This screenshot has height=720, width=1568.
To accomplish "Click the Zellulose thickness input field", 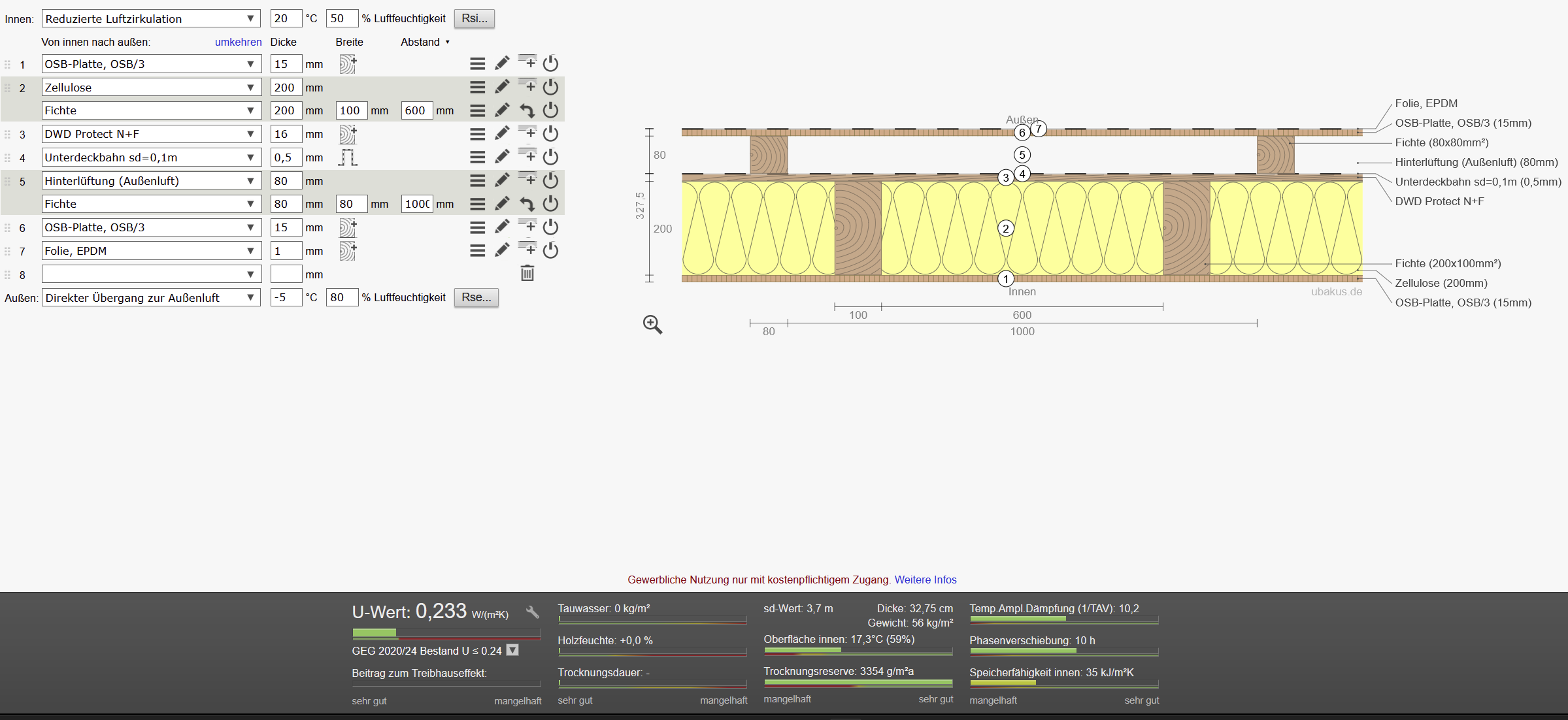I will click(x=286, y=87).
